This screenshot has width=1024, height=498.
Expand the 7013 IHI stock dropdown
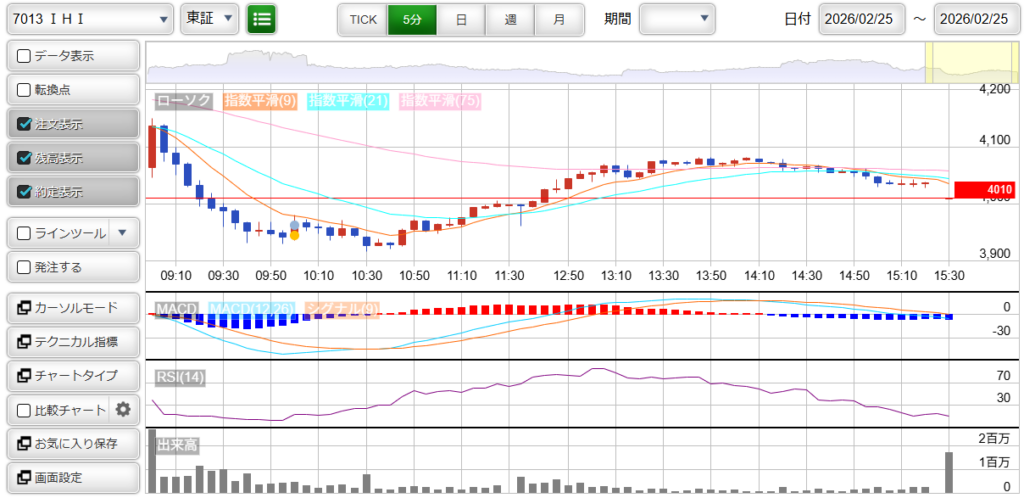pos(88,19)
